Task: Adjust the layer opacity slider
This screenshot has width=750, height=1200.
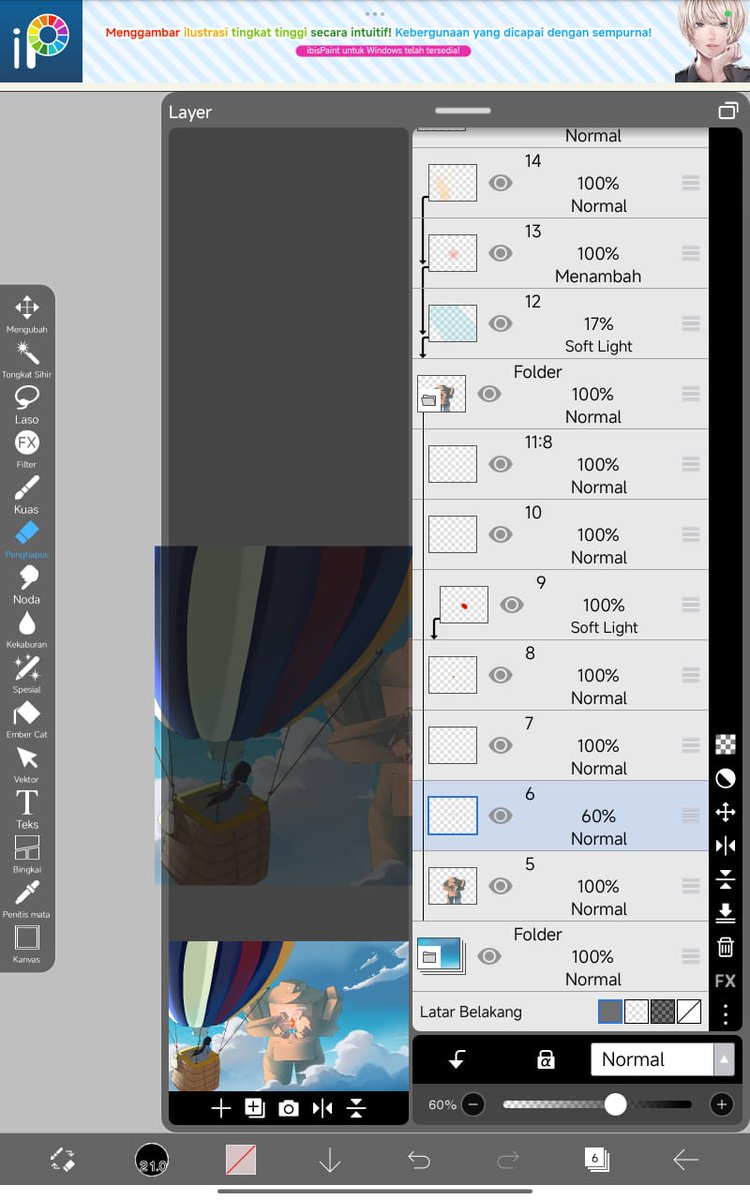Action: [x=597, y=1104]
